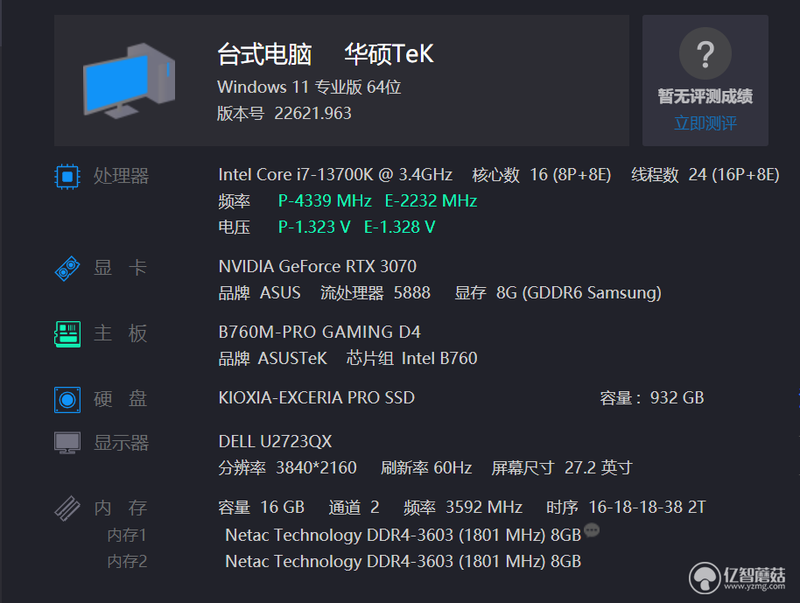Click the 台式电脑 title text
The height and width of the screenshot is (603, 800).
(265, 54)
